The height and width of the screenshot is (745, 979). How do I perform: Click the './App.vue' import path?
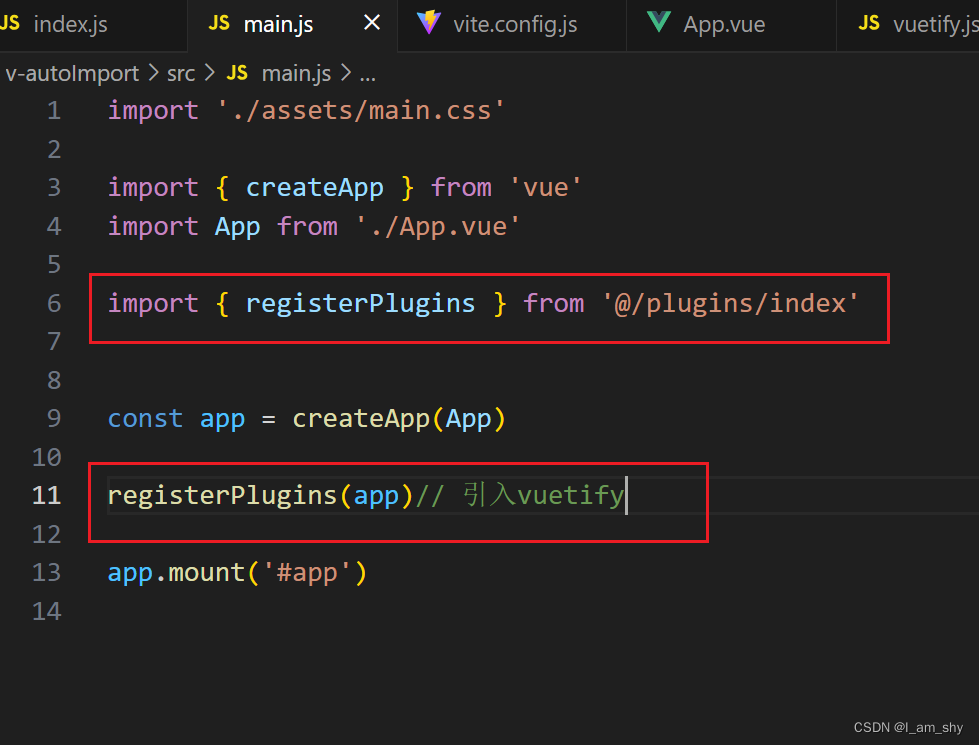[438, 227]
